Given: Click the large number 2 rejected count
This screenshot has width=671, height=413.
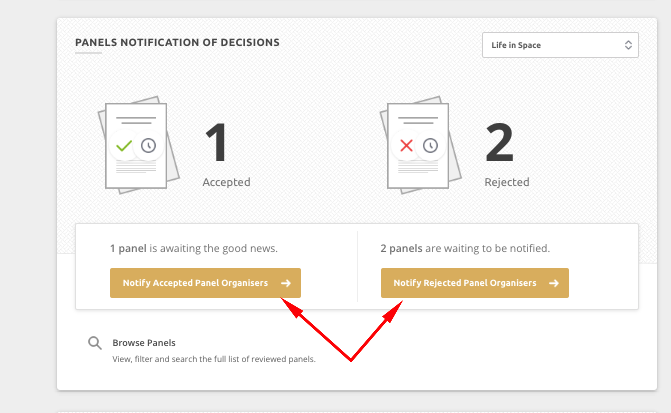Looking at the screenshot, I should pos(499,142).
